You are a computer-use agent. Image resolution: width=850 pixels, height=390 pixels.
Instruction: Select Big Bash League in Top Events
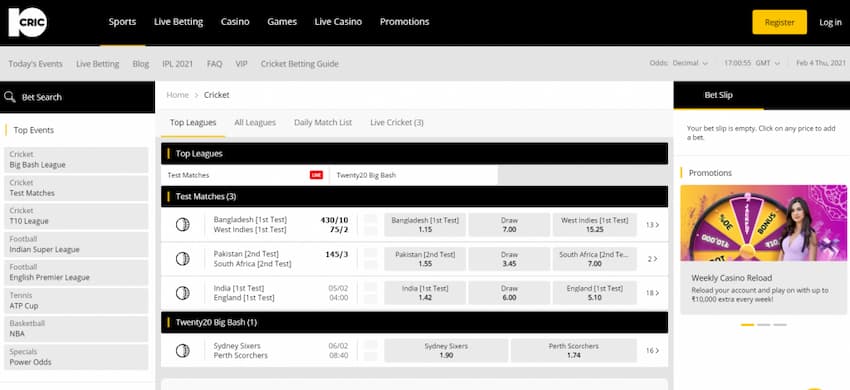[76, 159]
